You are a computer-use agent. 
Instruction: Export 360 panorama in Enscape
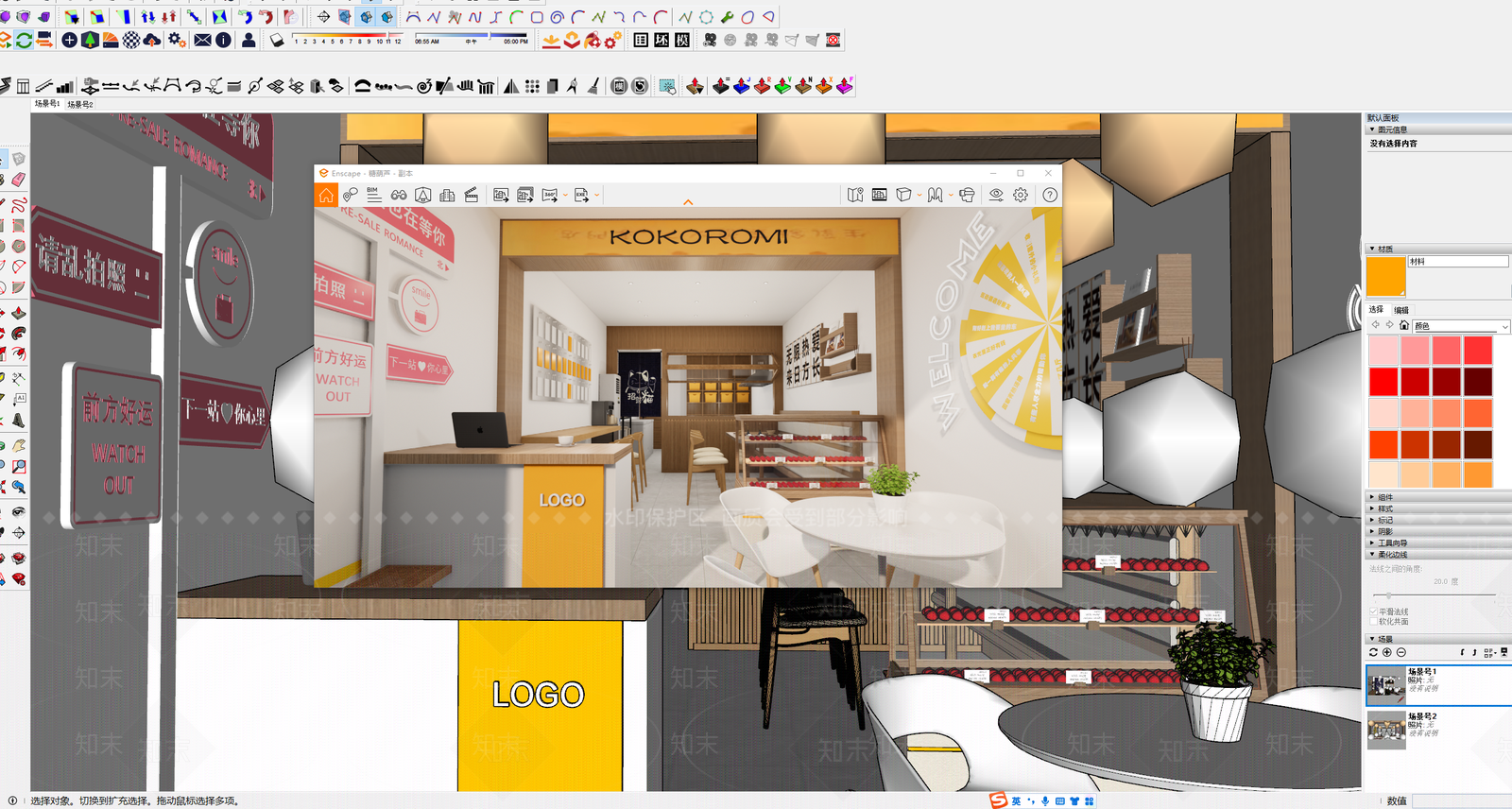[x=549, y=195]
